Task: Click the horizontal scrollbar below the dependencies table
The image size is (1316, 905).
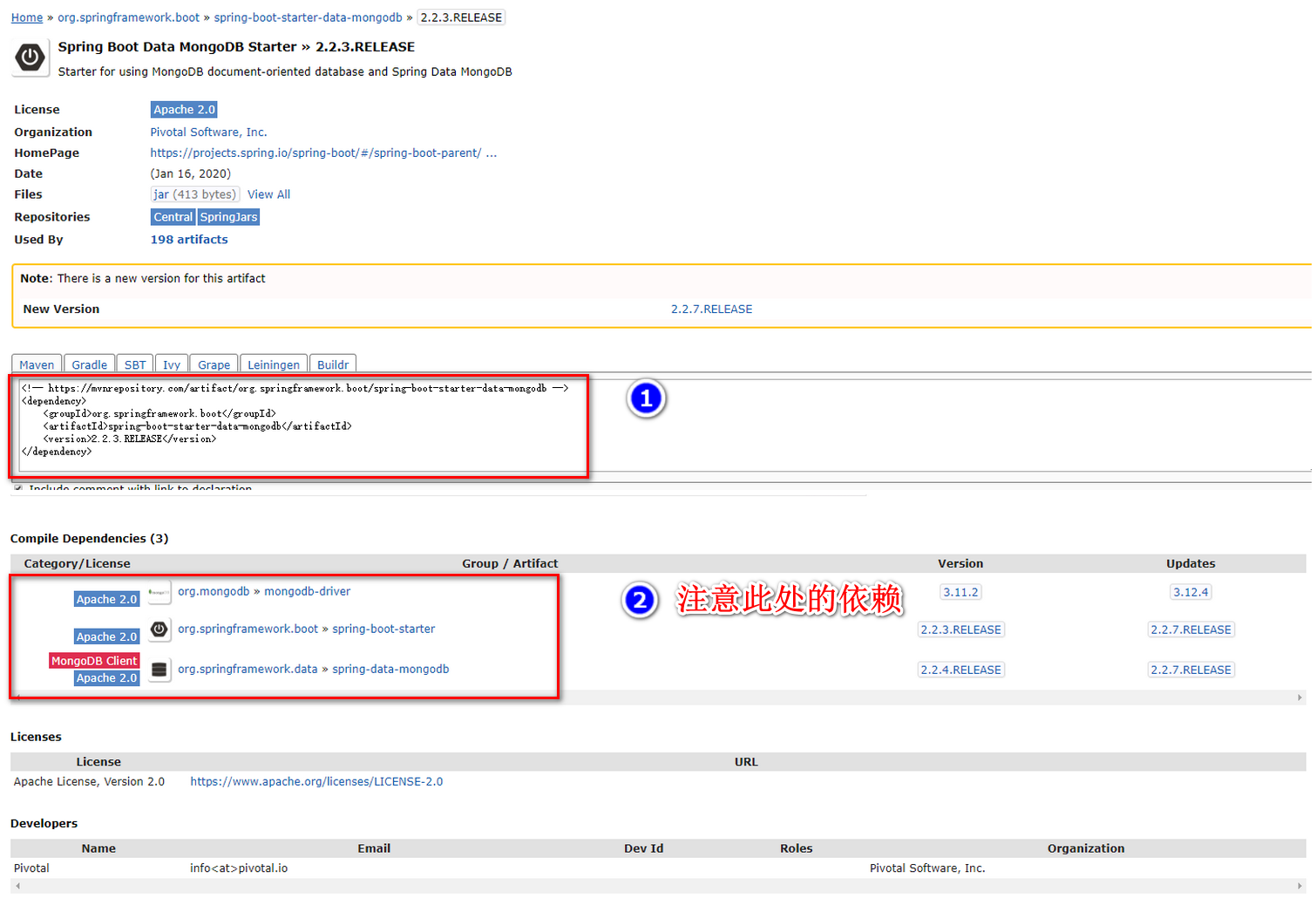Action: [x=654, y=697]
